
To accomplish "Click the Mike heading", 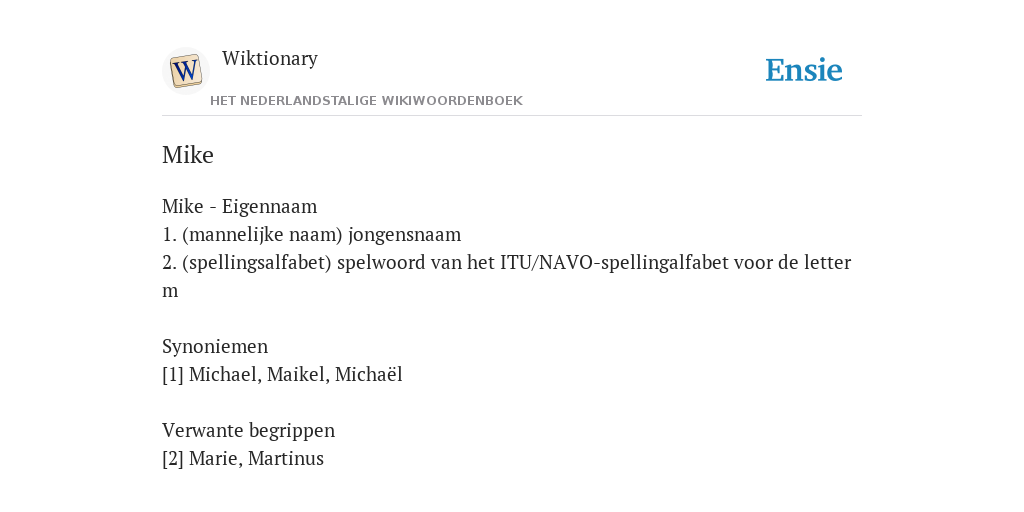I will coord(187,155).
